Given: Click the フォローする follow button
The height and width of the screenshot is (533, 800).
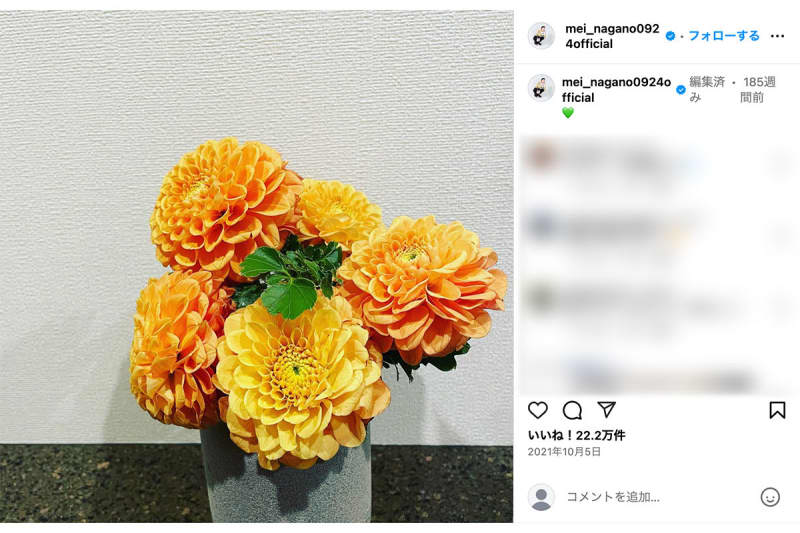Looking at the screenshot, I should (x=723, y=36).
